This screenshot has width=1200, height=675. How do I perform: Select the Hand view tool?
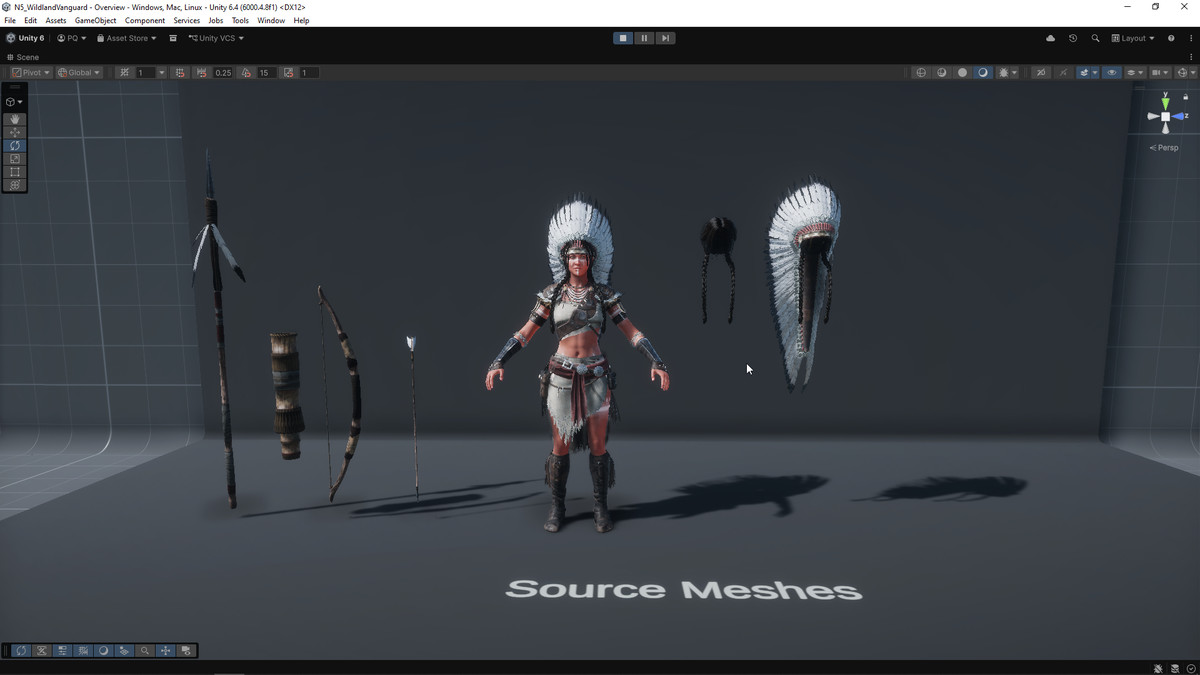pos(14,119)
